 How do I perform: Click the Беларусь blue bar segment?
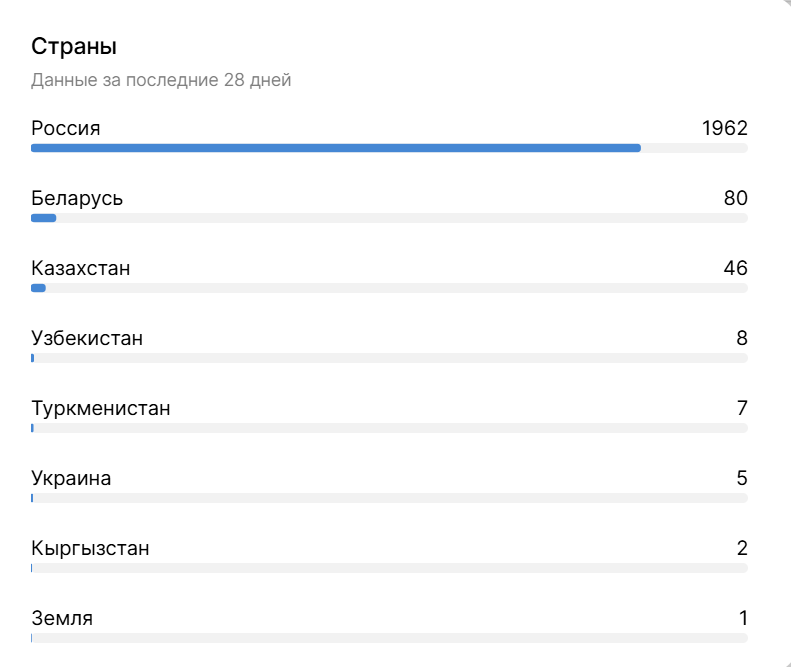(x=43, y=218)
